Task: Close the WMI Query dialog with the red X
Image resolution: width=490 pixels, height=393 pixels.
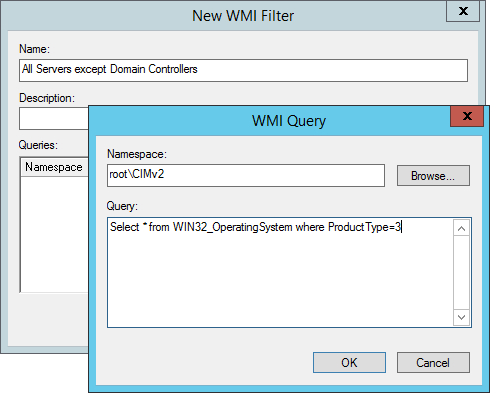Action: tap(467, 116)
